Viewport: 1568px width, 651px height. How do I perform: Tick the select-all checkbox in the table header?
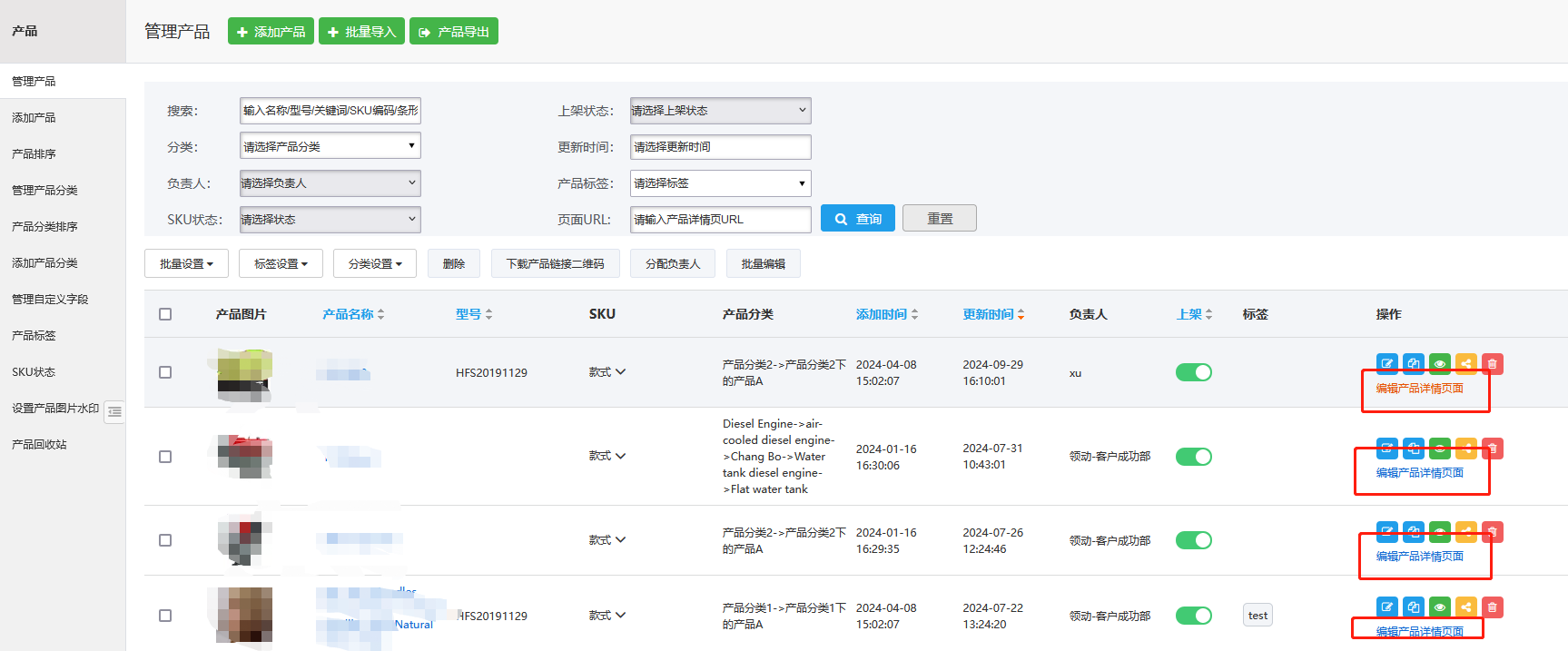pos(165,314)
